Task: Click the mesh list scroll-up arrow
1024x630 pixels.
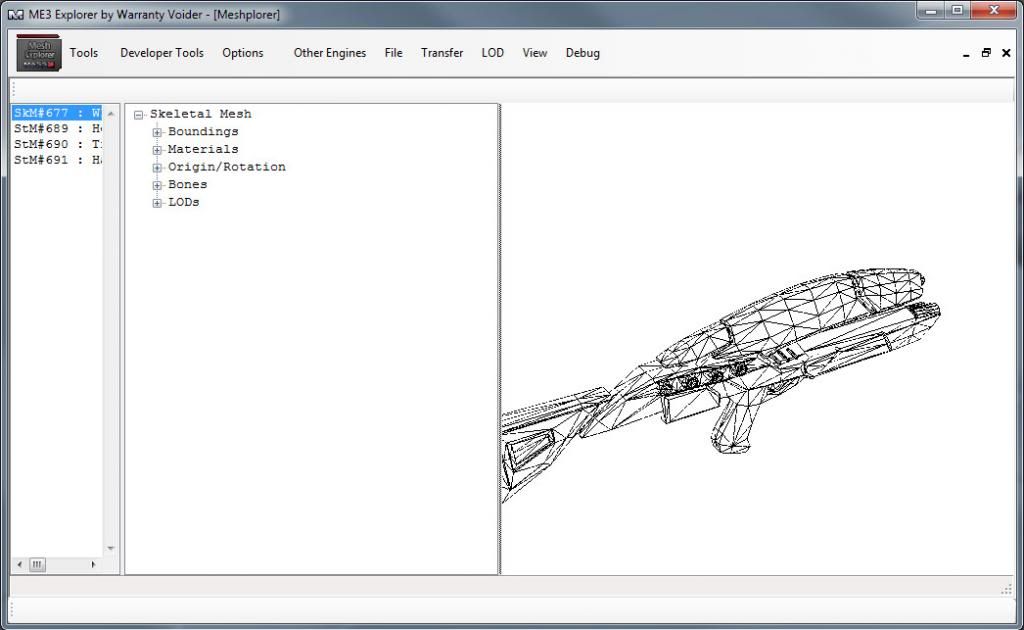Action: pos(111,114)
